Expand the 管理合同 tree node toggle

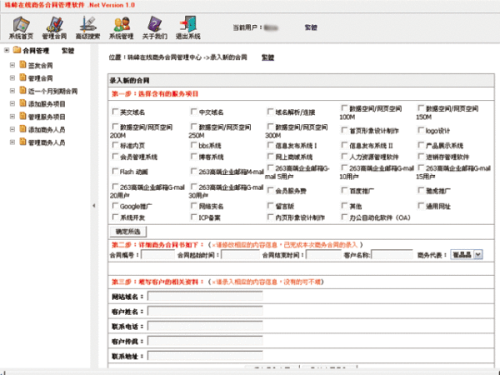pos(12,78)
